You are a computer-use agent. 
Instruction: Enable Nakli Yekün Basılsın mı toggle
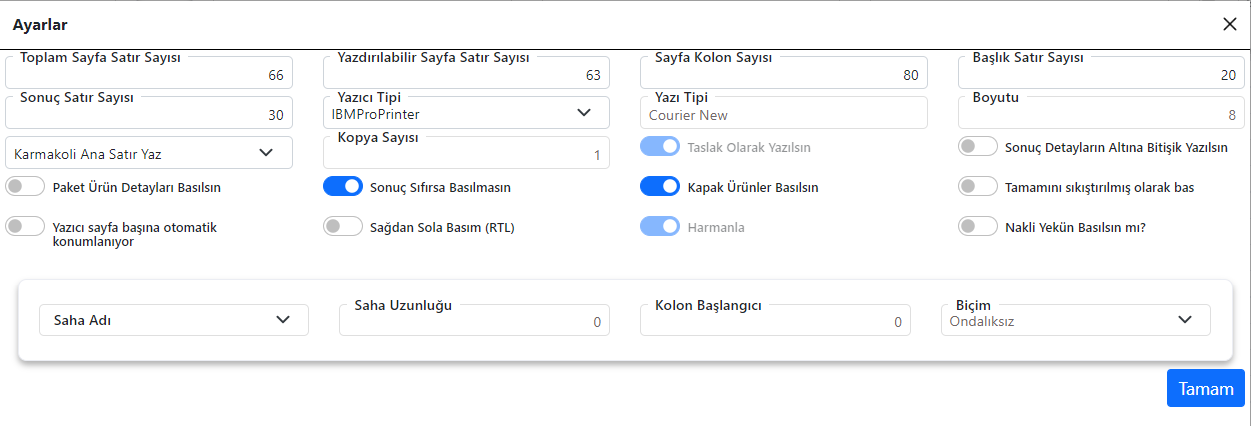click(978, 227)
